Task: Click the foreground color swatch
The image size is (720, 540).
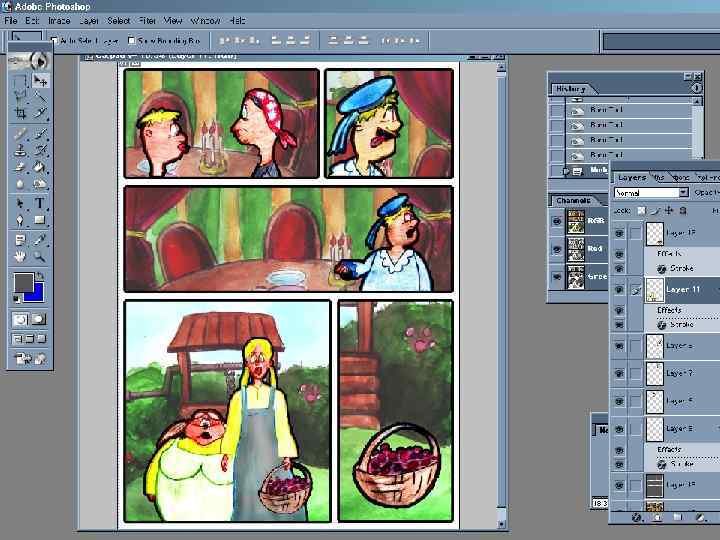Action: click(23, 283)
